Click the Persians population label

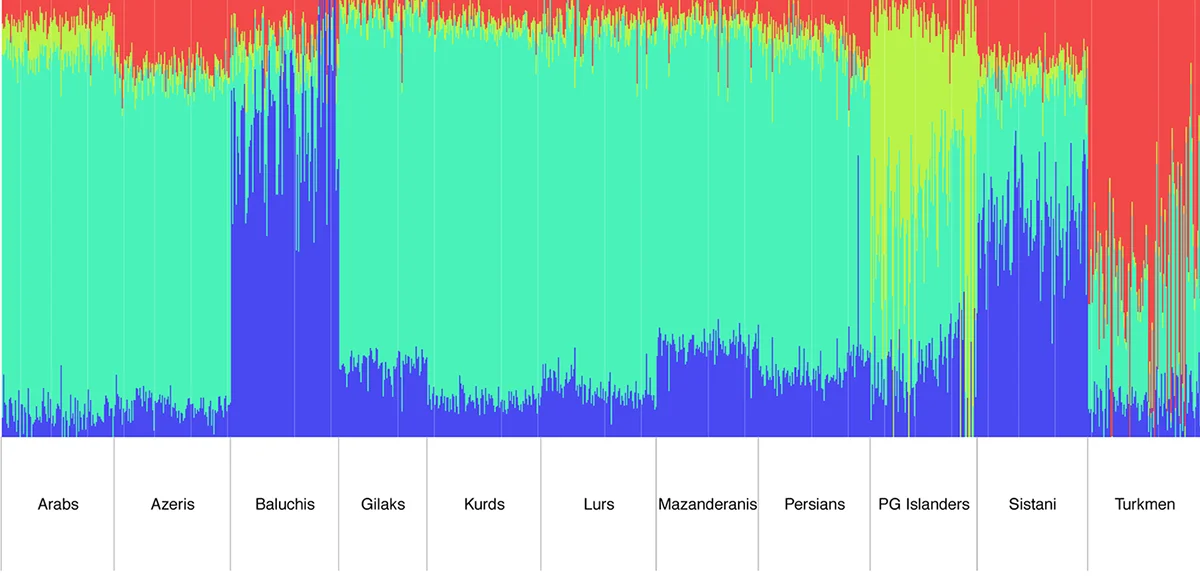[x=814, y=504]
